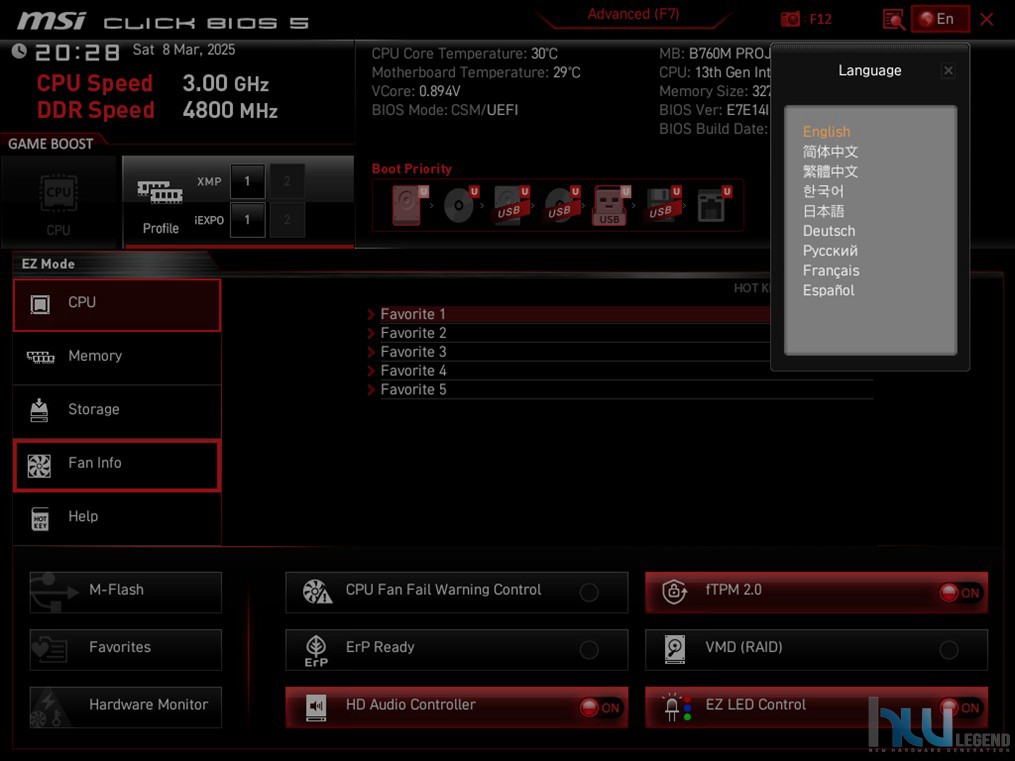Click the memory Profile module icon

point(159,192)
